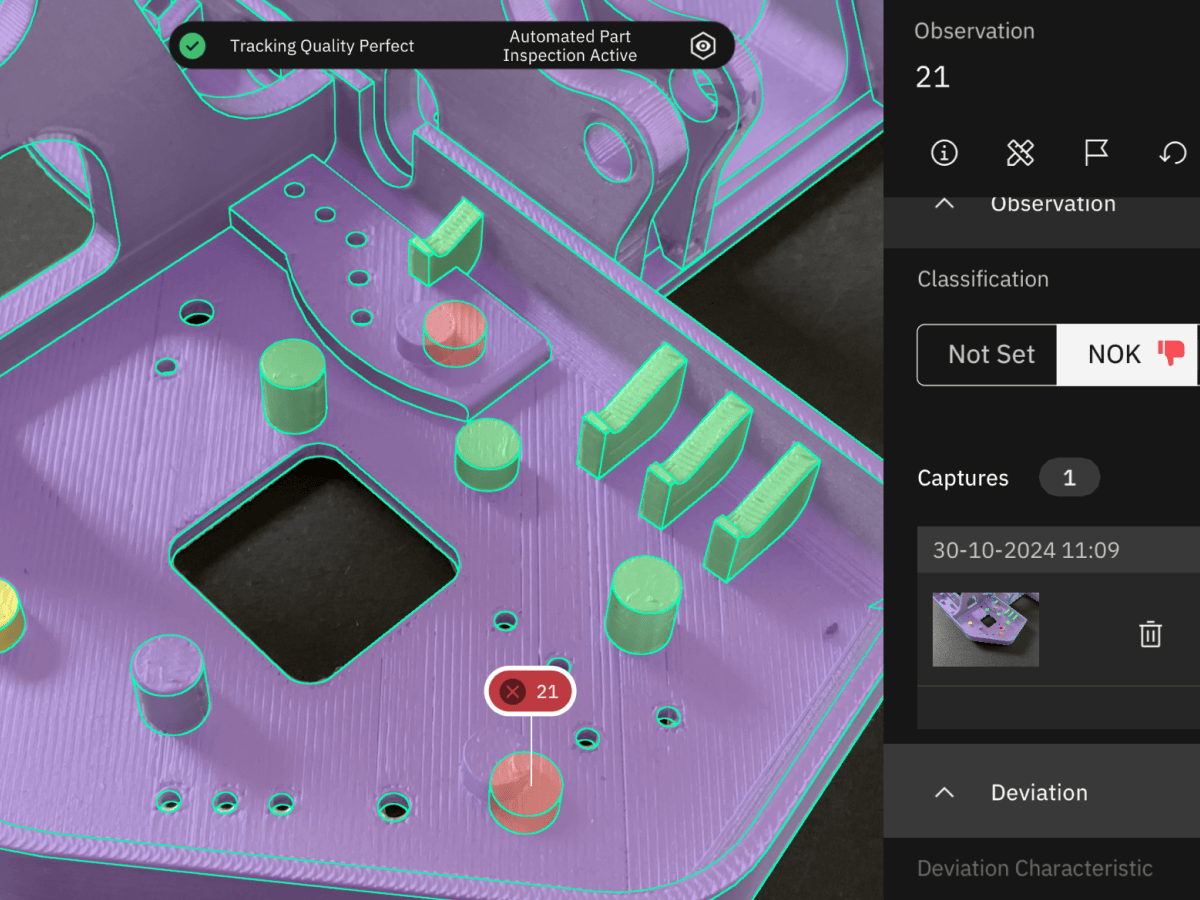Collapse the Deviation section chevron
This screenshot has height=900, width=1200.
point(943,792)
